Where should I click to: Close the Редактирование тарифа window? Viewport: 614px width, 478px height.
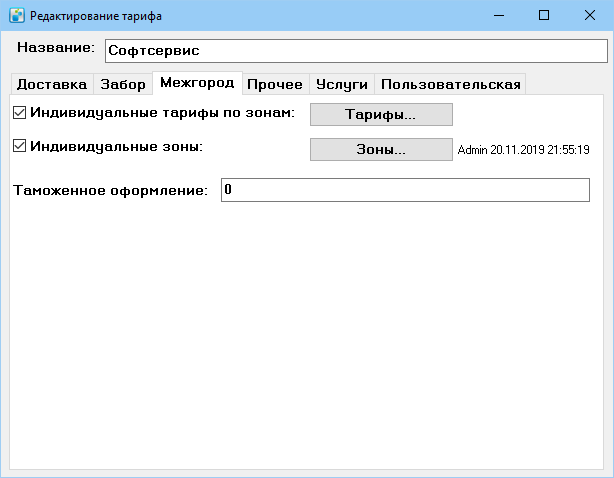(x=590, y=16)
